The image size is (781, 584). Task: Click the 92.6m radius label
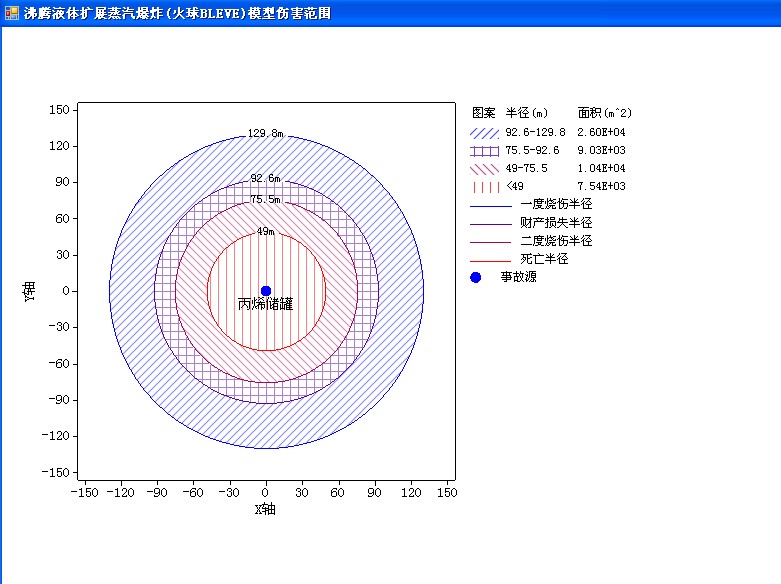tap(265, 178)
